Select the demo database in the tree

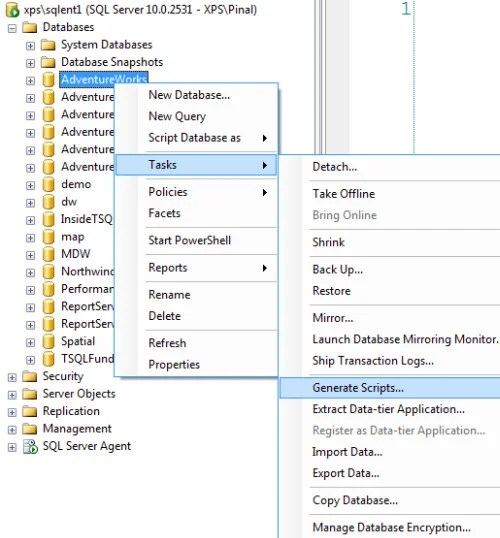click(76, 184)
